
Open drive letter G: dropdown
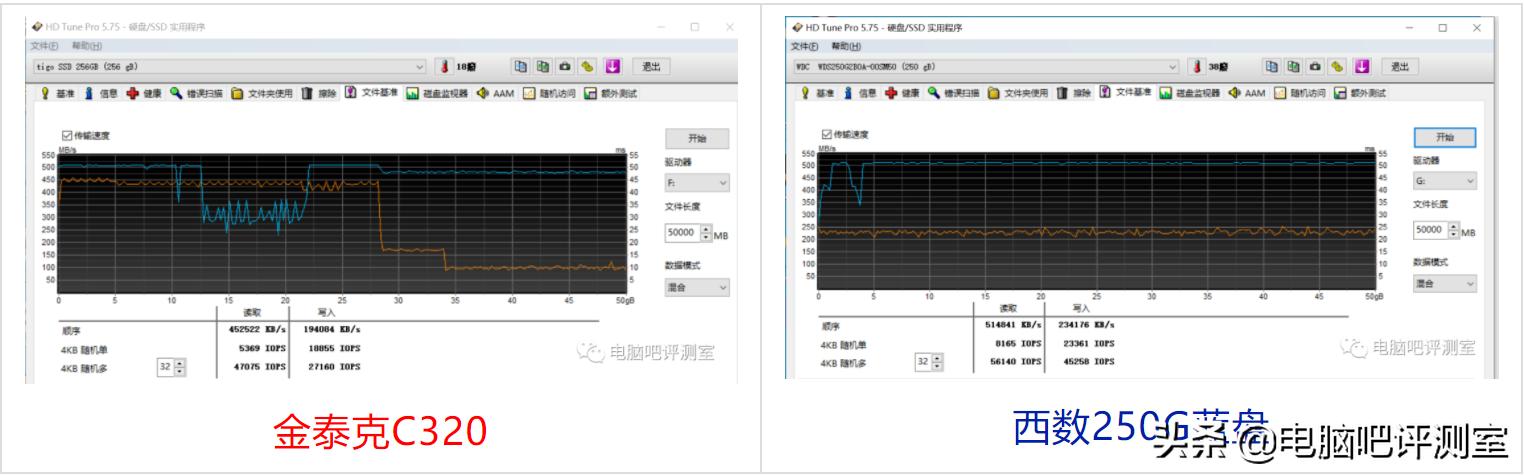[x=1445, y=181]
